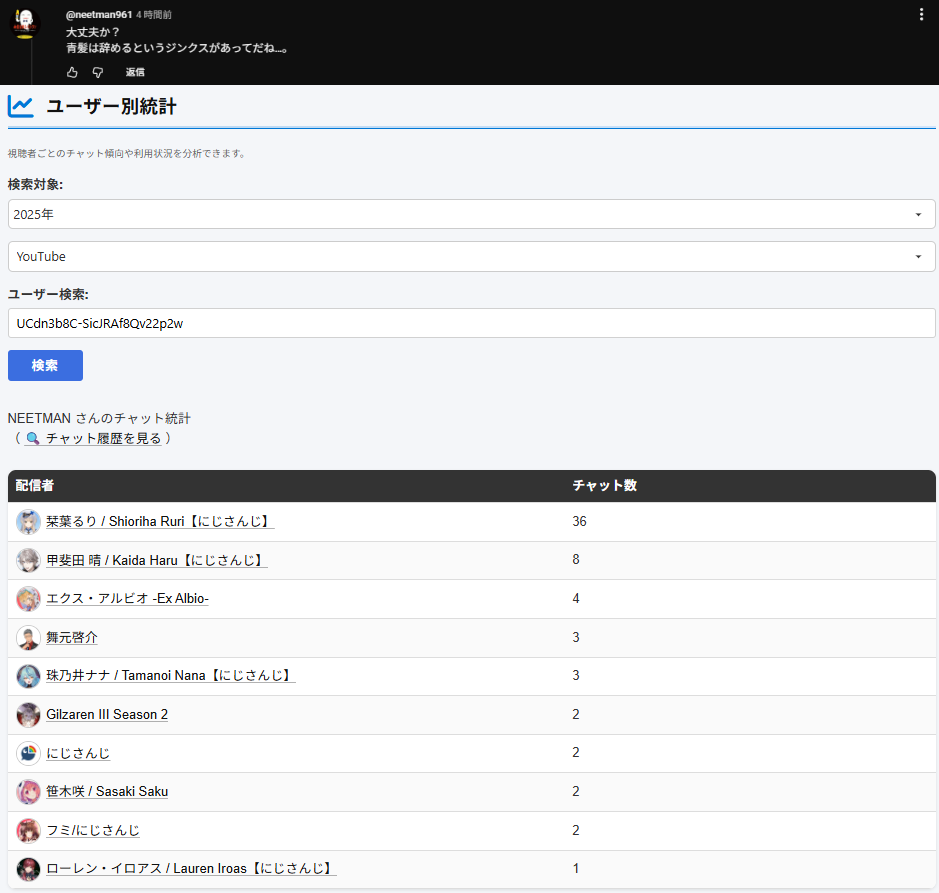Image resolution: width=939 pixels, height=893 pixels.
Task: Click Shioriha Ruri's avatar icon
Action: tap(28, 522)
